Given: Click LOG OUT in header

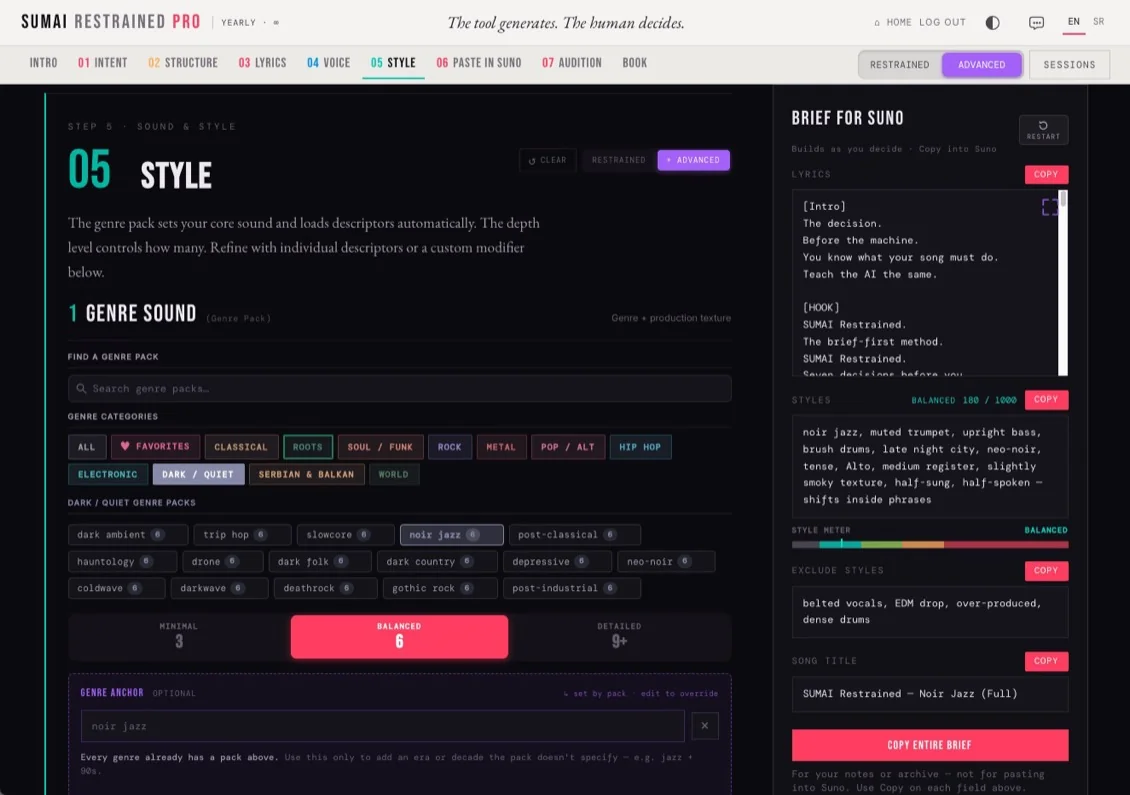Looking at the screenshot, I should [942, 22].
